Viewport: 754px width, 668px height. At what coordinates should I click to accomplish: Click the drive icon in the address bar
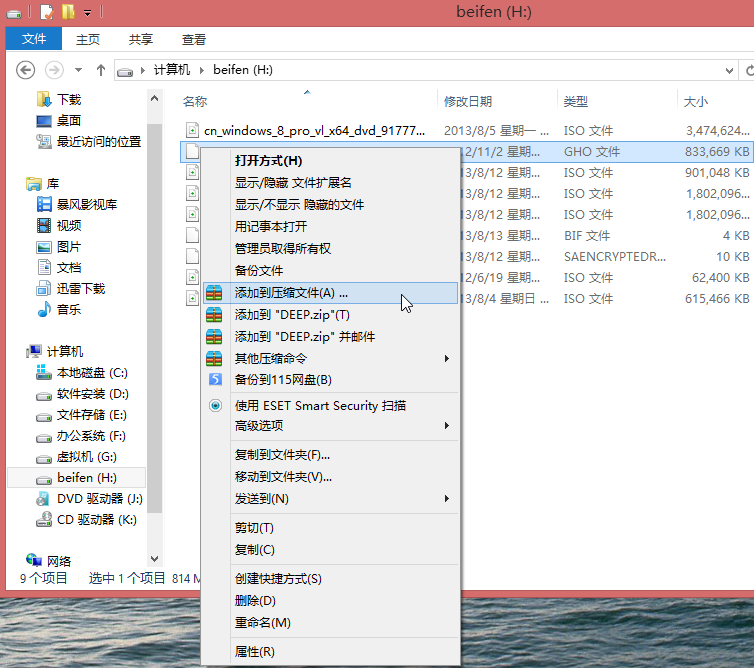coord(125,72)
